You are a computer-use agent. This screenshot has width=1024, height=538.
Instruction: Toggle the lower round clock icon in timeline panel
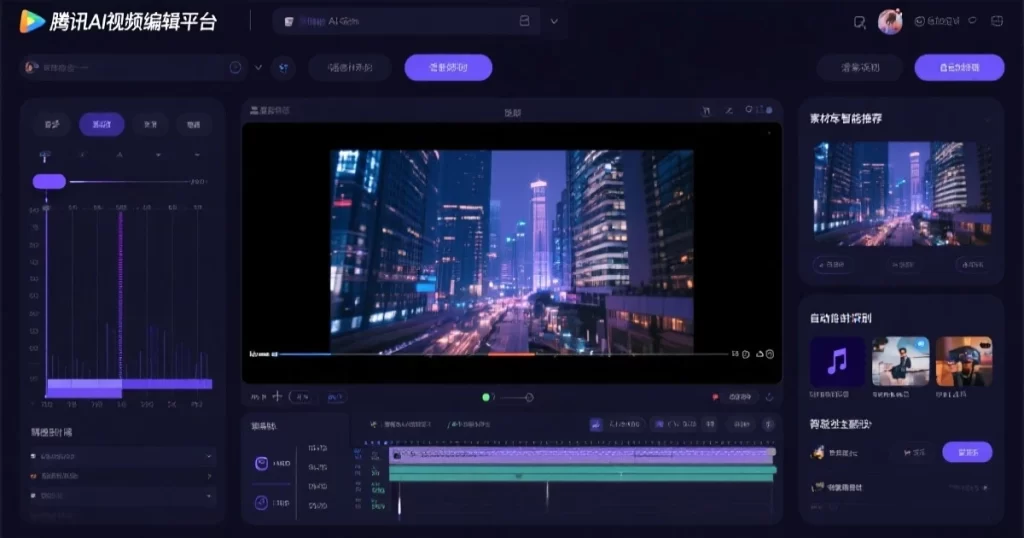point(261,502)
